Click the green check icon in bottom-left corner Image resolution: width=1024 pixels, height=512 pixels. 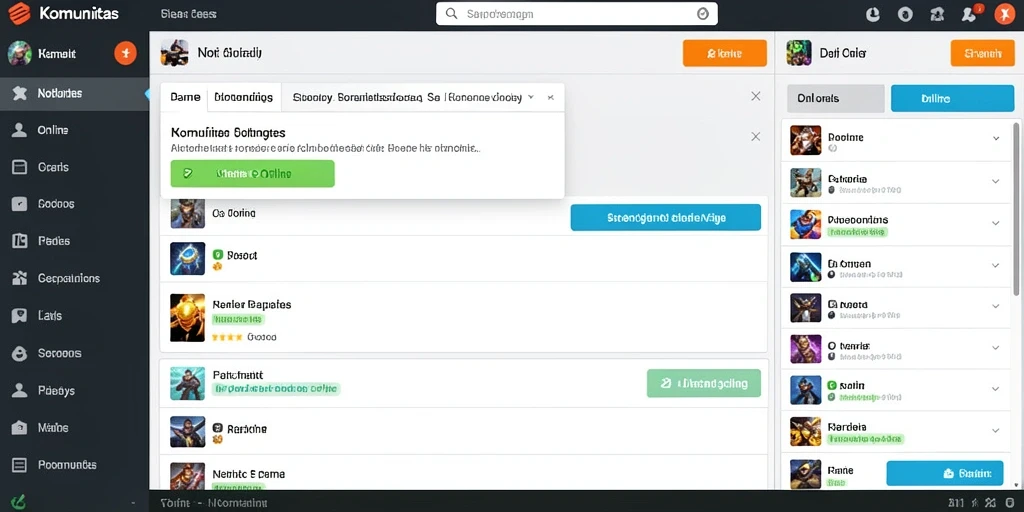click(x=19, y=502)
